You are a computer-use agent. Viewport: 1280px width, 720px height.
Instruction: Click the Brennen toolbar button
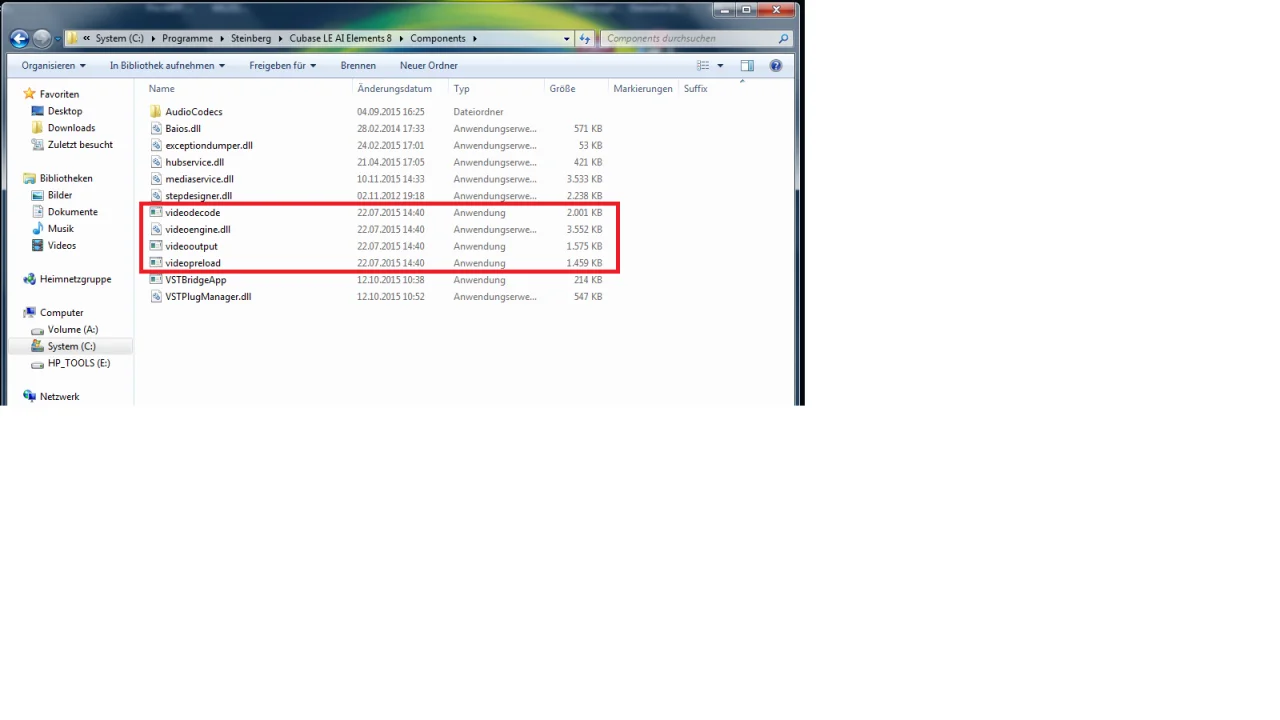358,66
